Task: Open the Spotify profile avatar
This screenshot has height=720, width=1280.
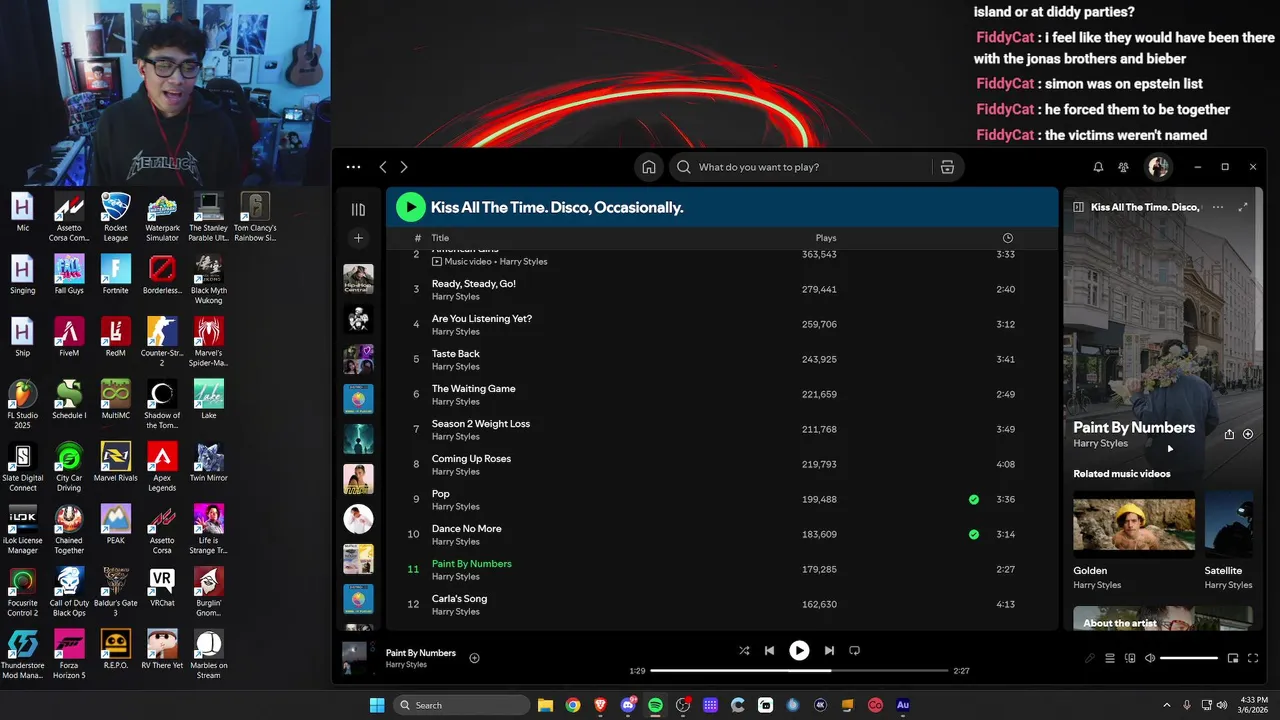Action: [1158, 167]
